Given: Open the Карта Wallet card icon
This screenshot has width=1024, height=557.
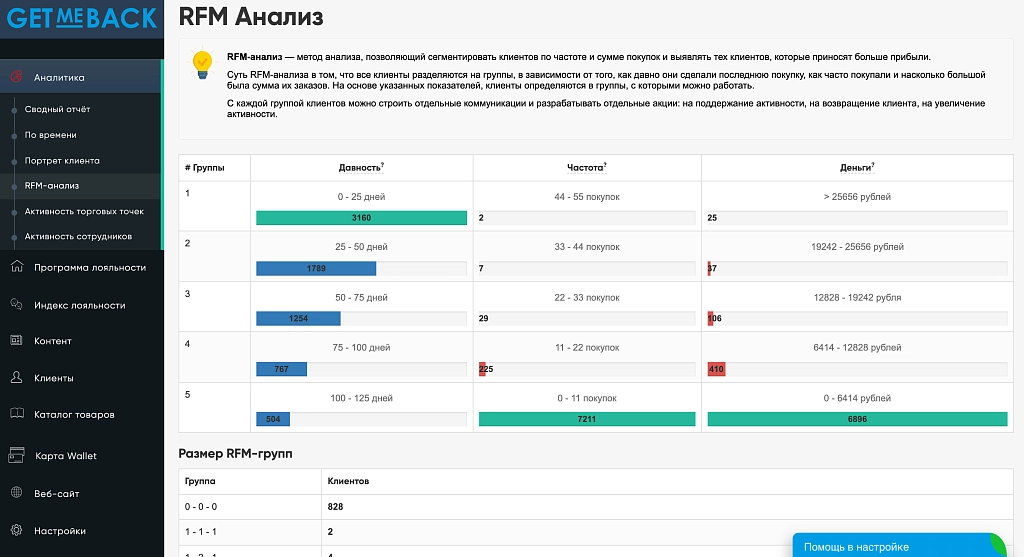Looking at the screenshot, I should 17,455.
